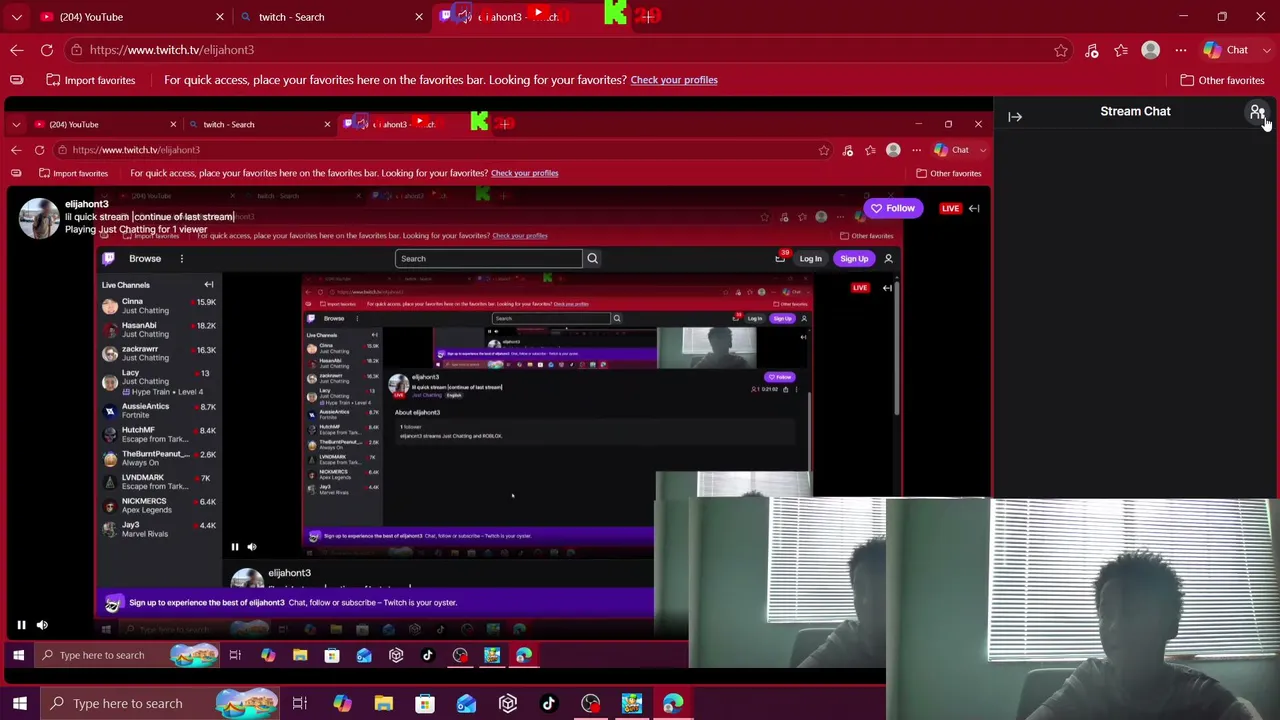Open zackrawrr in Live Channels list
Image resolution: width=1280 pixels, height=720 pixels.
pyautogui.click(x=158, y=354)
